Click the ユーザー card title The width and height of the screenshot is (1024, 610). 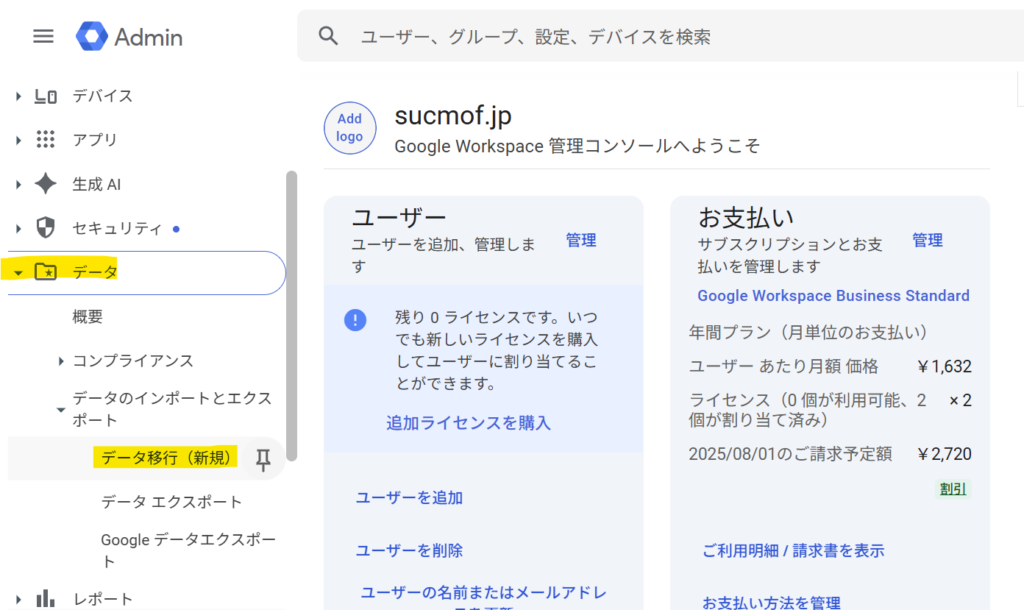pos(399,217)
